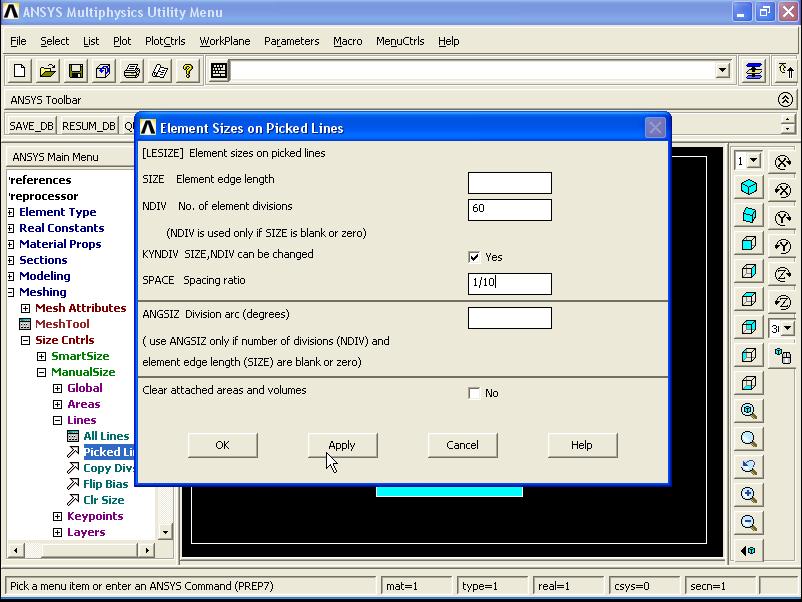
Task: Click the front view cube icon
Action: click(x=749, y=243)
